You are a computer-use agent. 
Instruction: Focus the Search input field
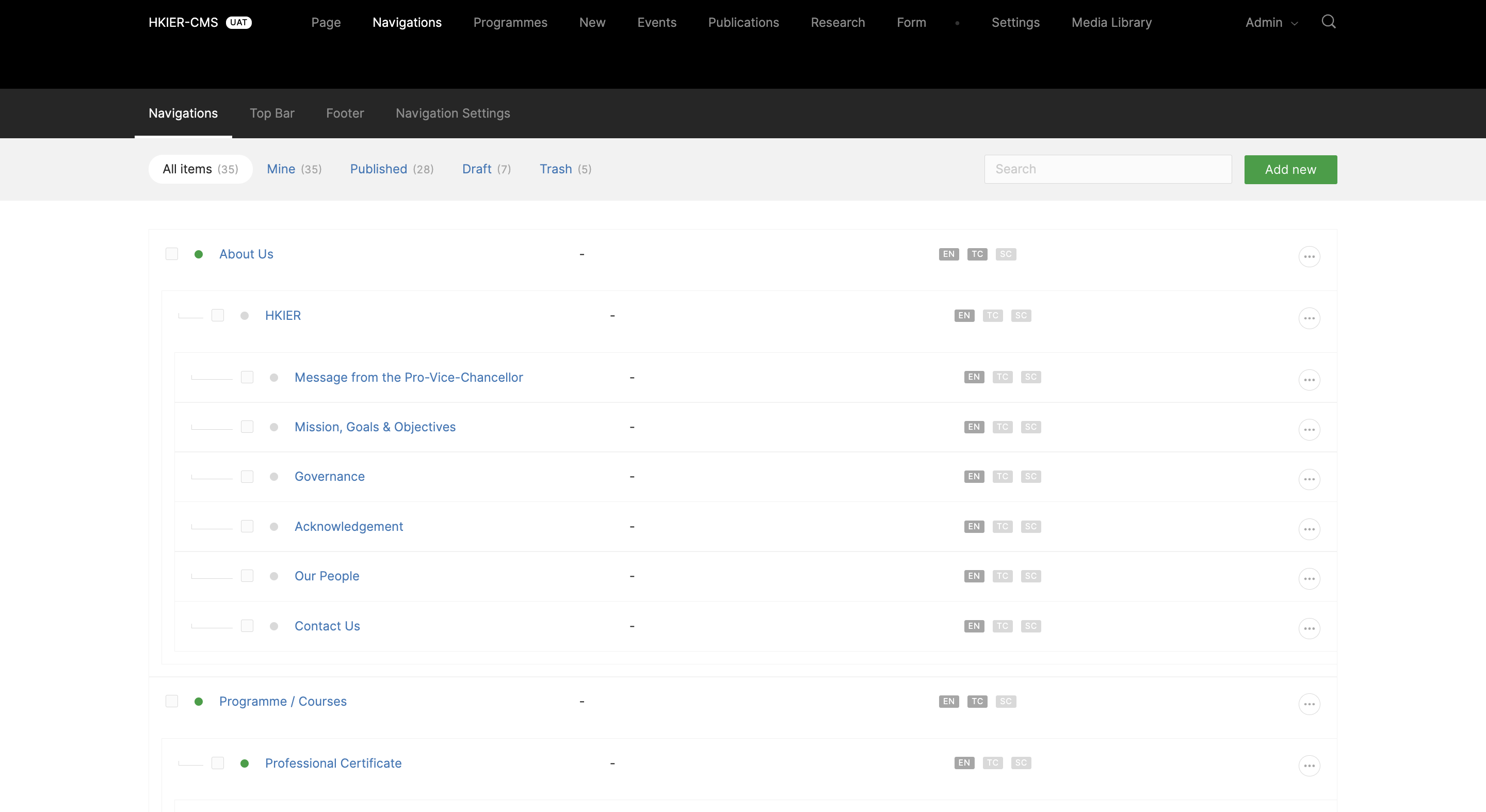pos(1108,169)
